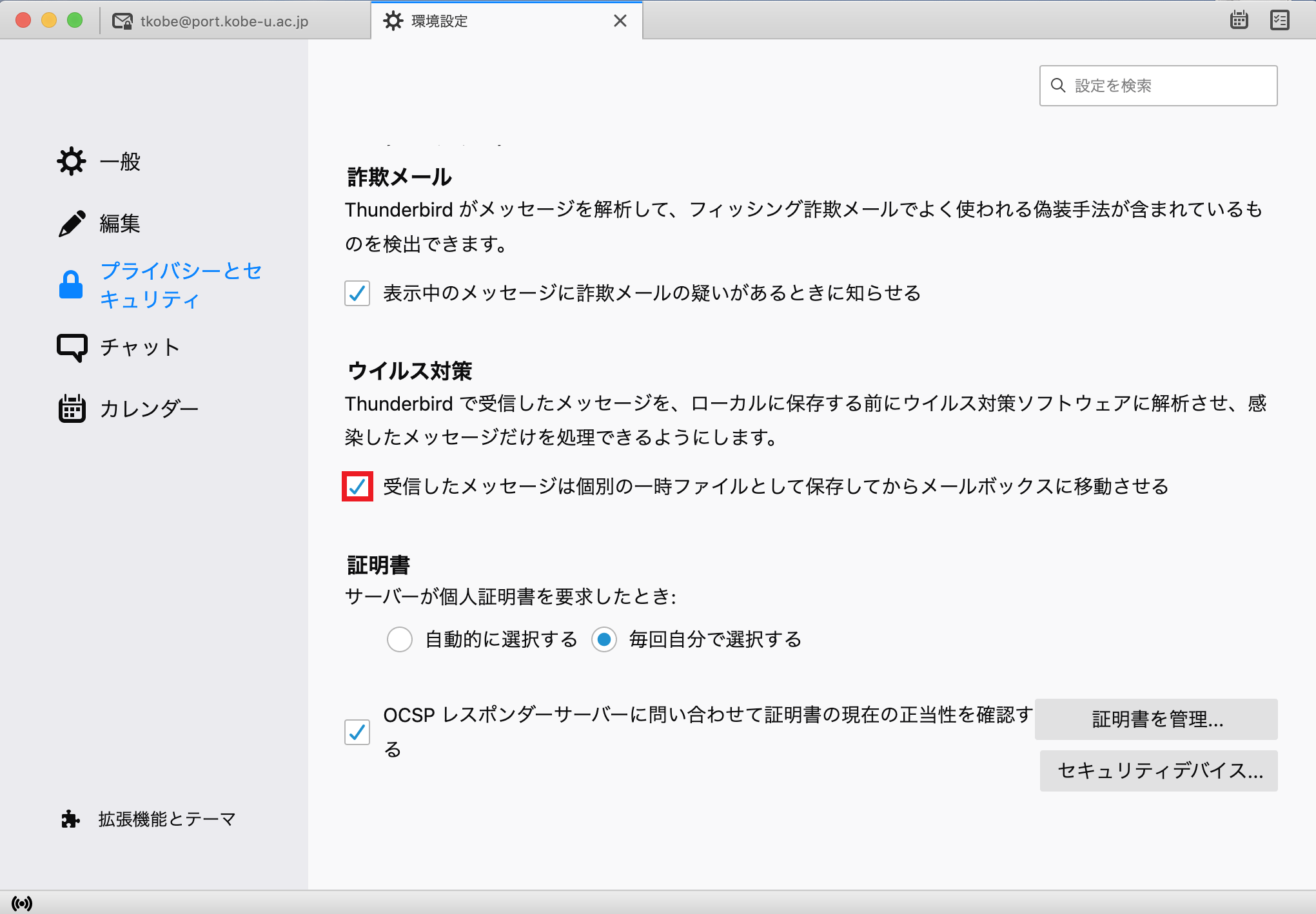This screenshot has height=914, width=1316.
Task: Click the lock icon for privacy settings
Action: [71, 284]
